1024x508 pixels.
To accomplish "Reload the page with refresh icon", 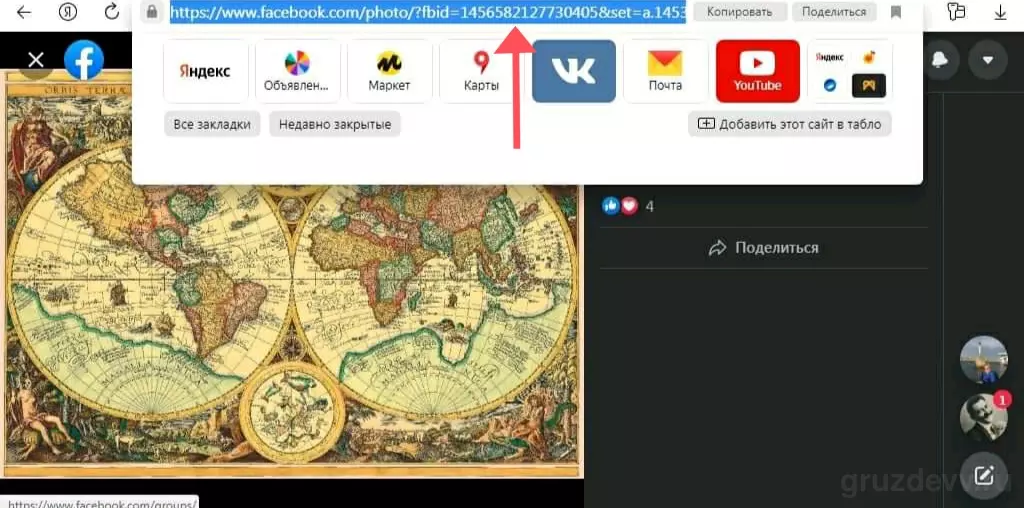I will coord(112,11).
